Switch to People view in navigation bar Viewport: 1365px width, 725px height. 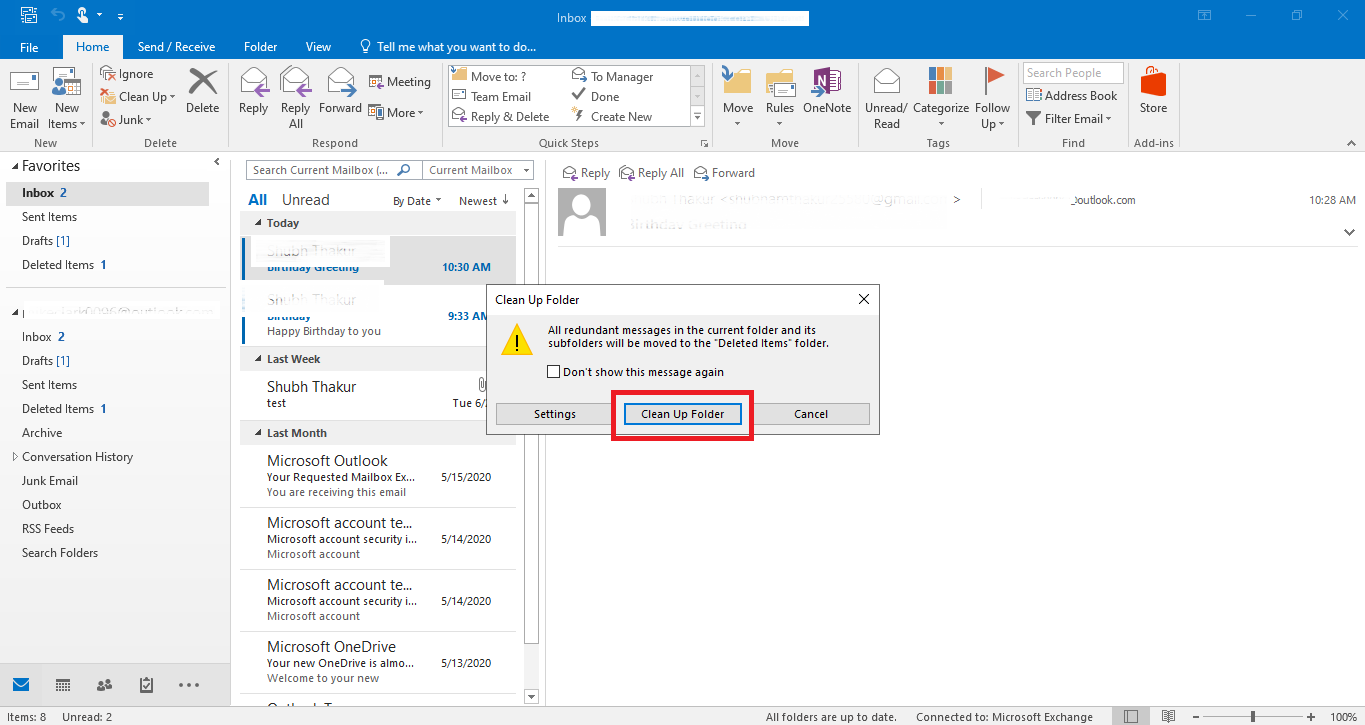104,685
